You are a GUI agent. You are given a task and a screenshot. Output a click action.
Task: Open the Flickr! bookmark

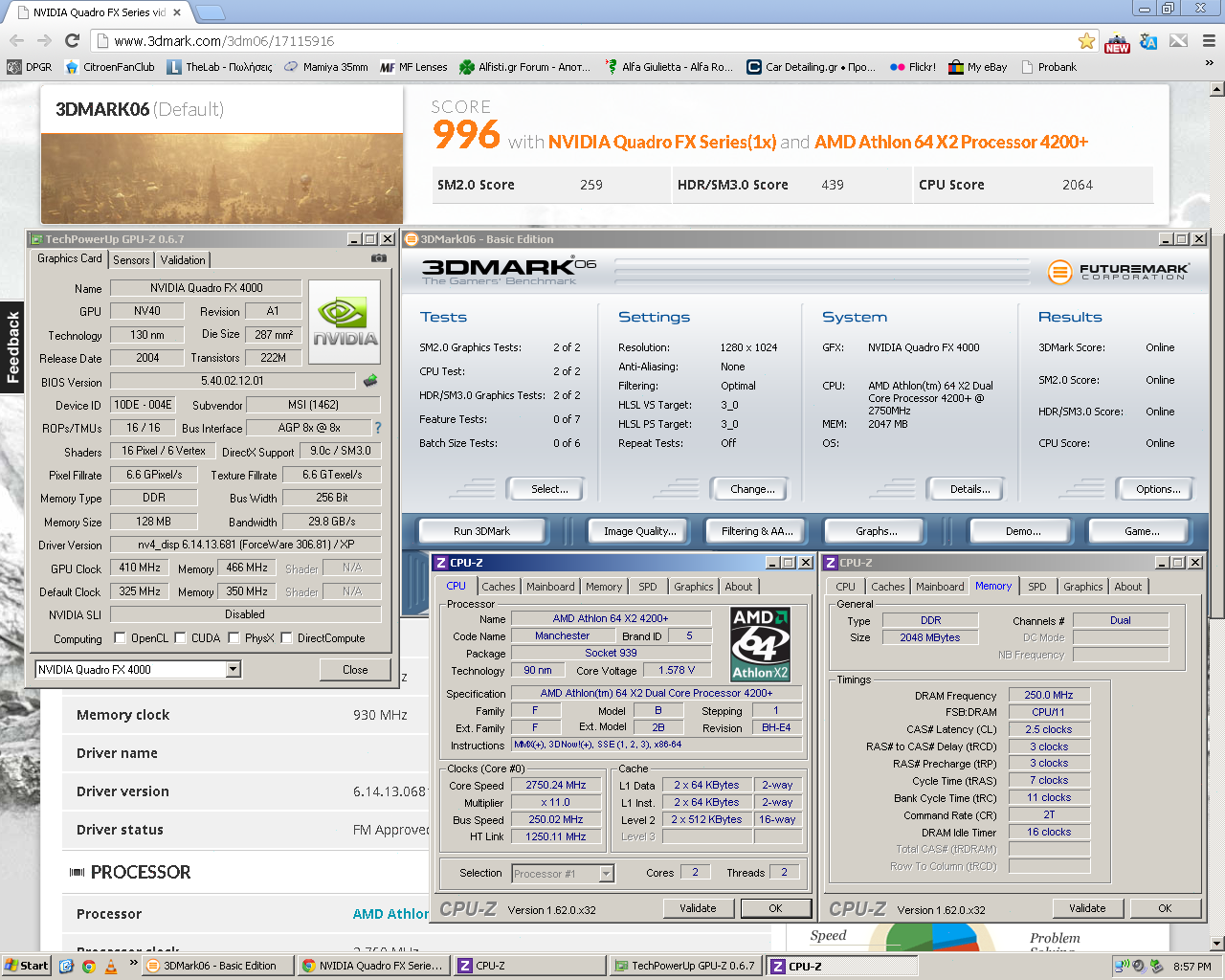point(913,67)
